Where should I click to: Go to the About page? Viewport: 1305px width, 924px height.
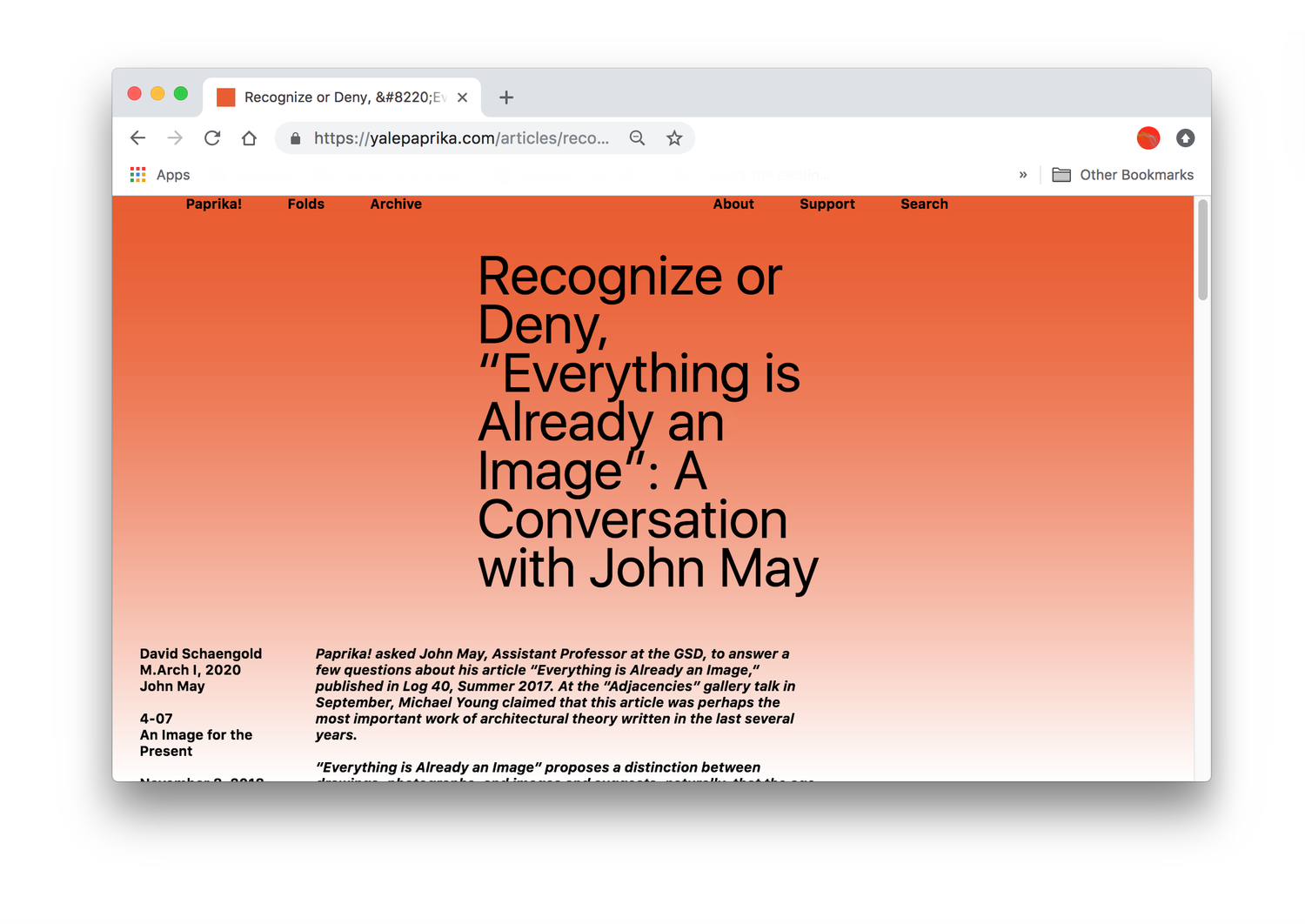point(733,204)
